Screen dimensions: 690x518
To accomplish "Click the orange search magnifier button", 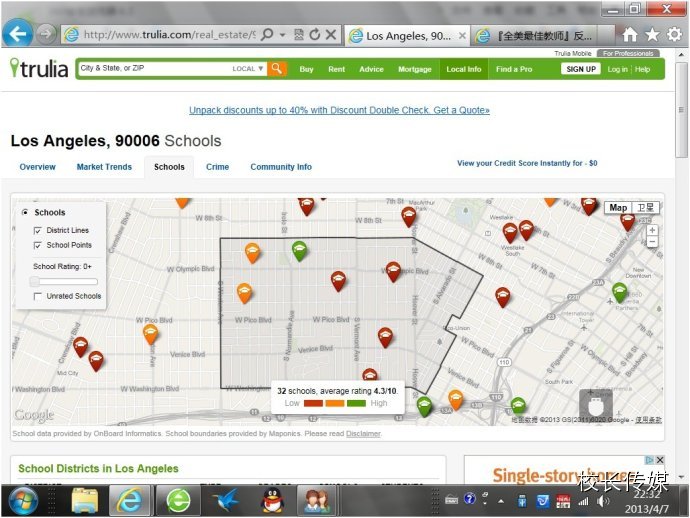I will click(x=277, y=69).
